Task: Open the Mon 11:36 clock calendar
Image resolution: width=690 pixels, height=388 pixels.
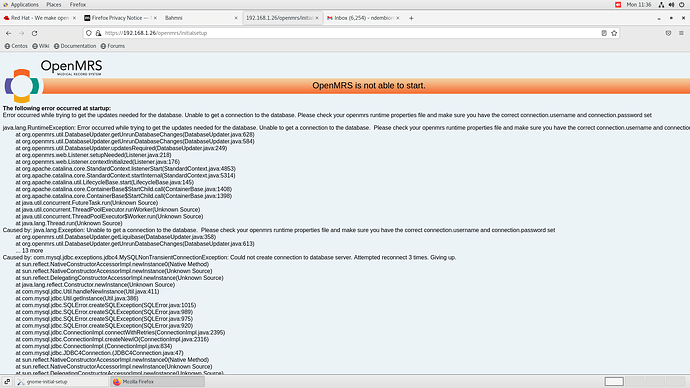Action: click(x=639, y=4)
